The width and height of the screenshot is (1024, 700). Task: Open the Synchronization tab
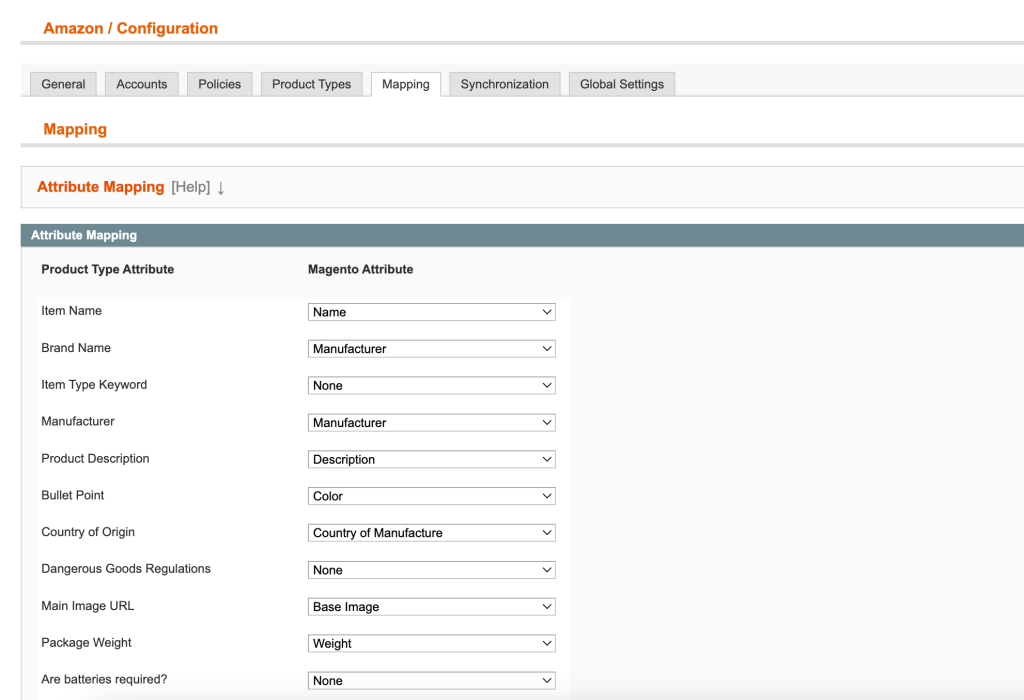coord(504,84)
